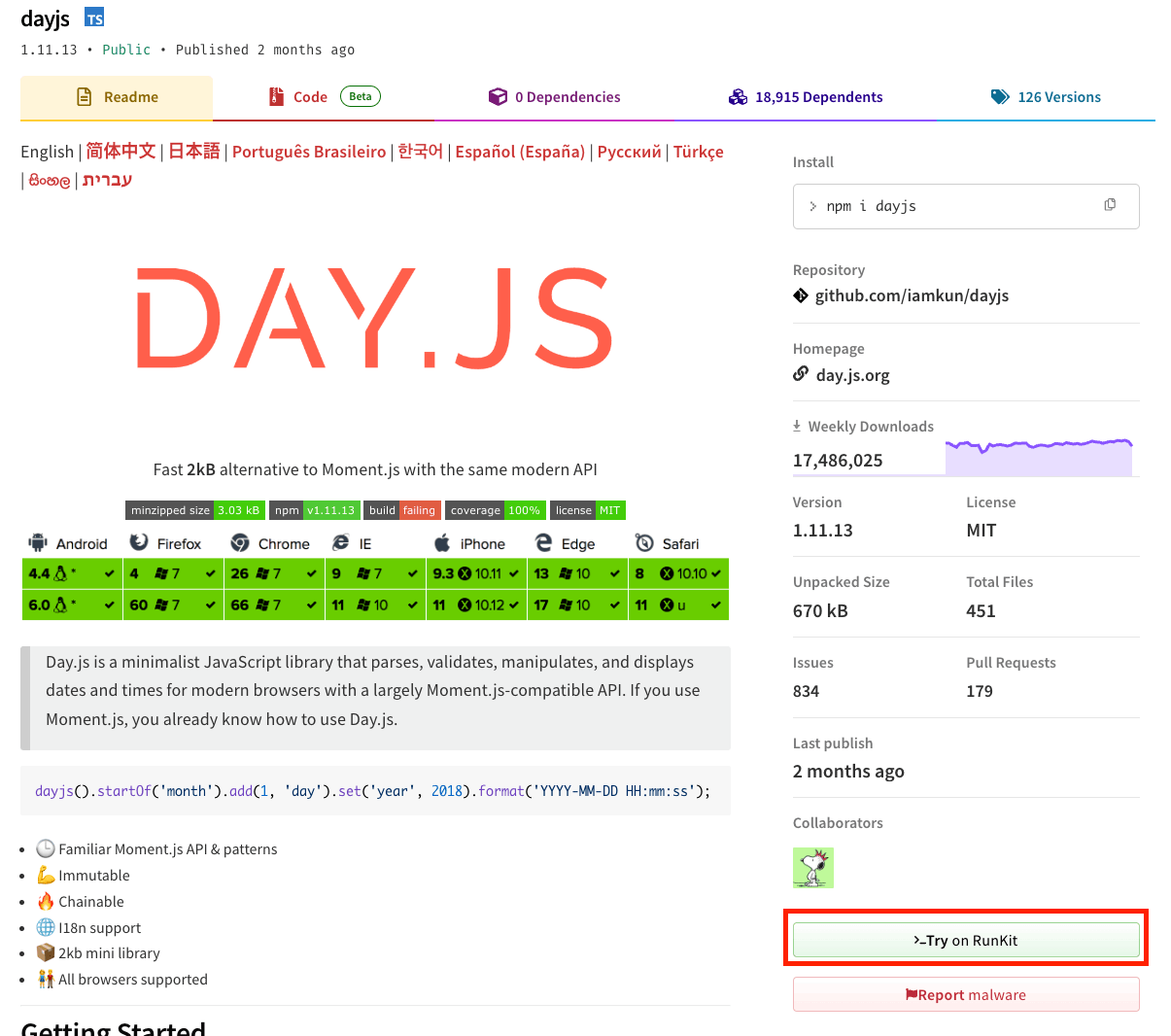Open the Snoopy collaborator avatar
Viewport: 1171px width, 1036px height.
(x=813, y=868)
